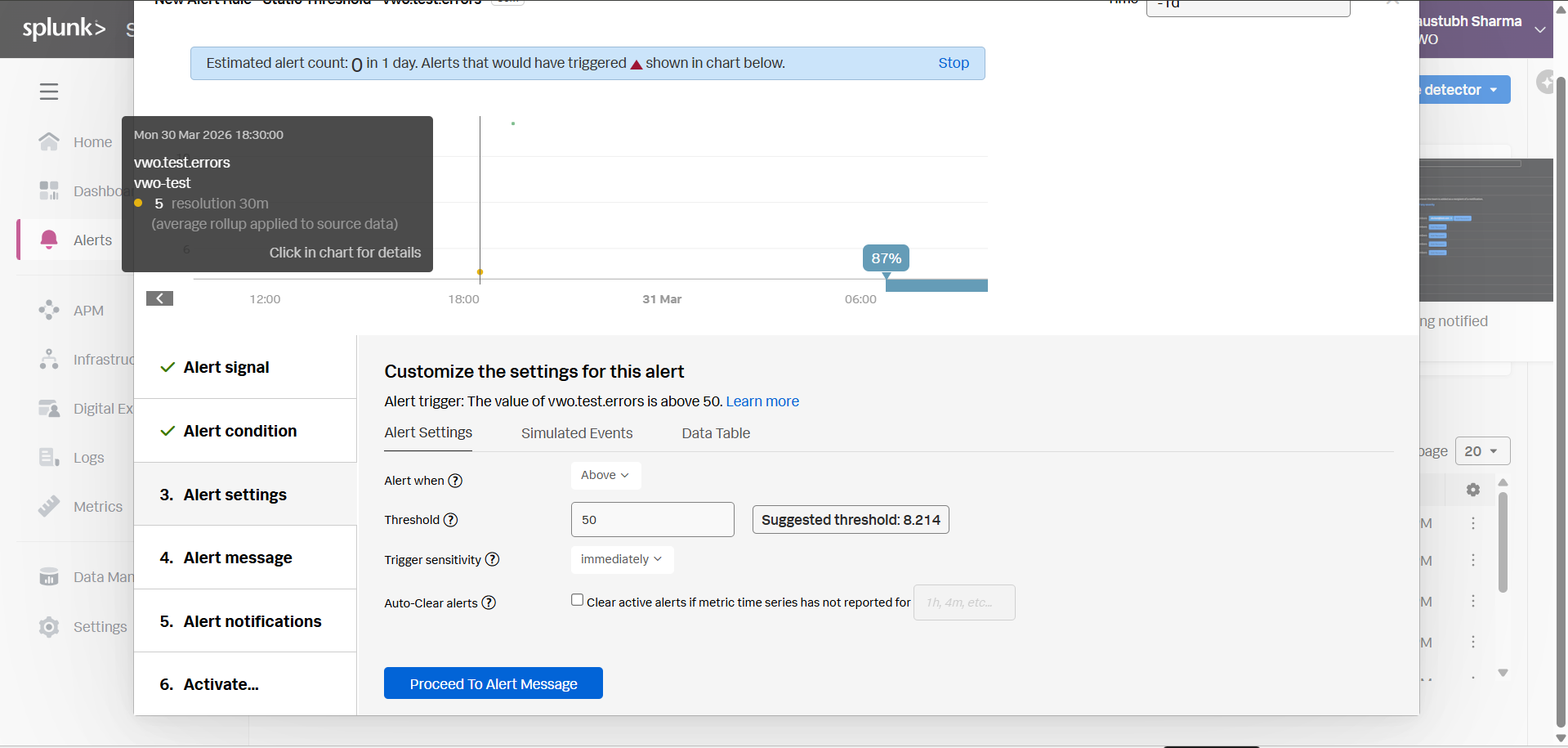
Task: Open the row menu beside 'page' row first entry
Action: 1473,523
